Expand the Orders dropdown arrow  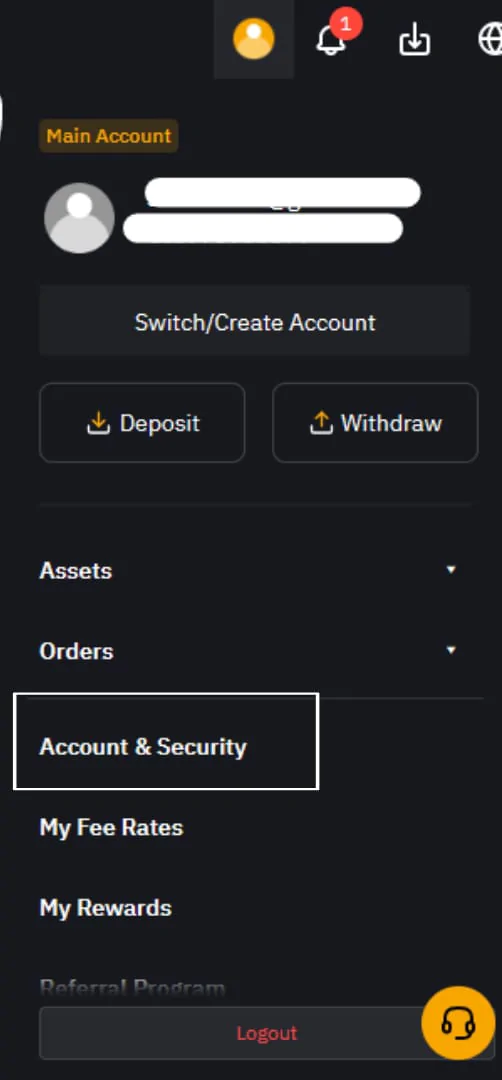pyautogui.click(x=451, y=650)
